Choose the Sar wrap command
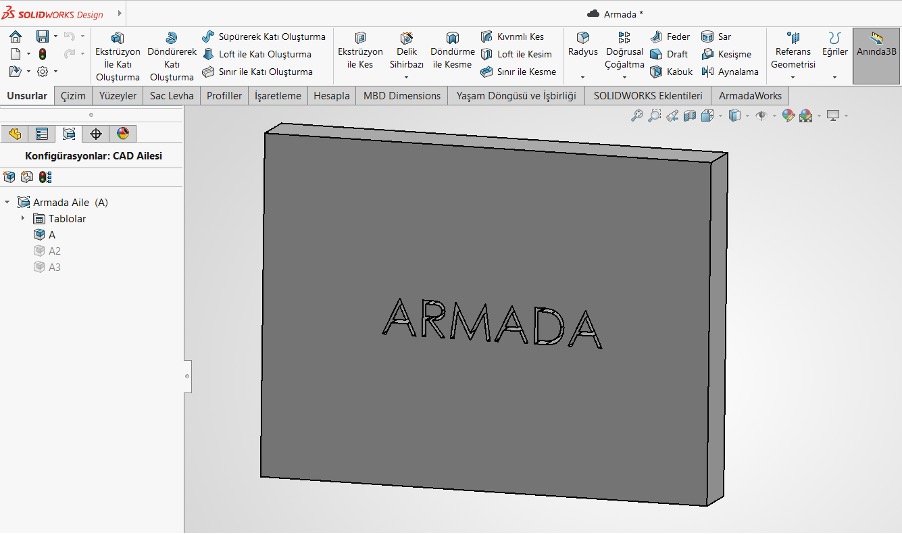Viewport: 902px width, 534px height. [x=716, y=36]
